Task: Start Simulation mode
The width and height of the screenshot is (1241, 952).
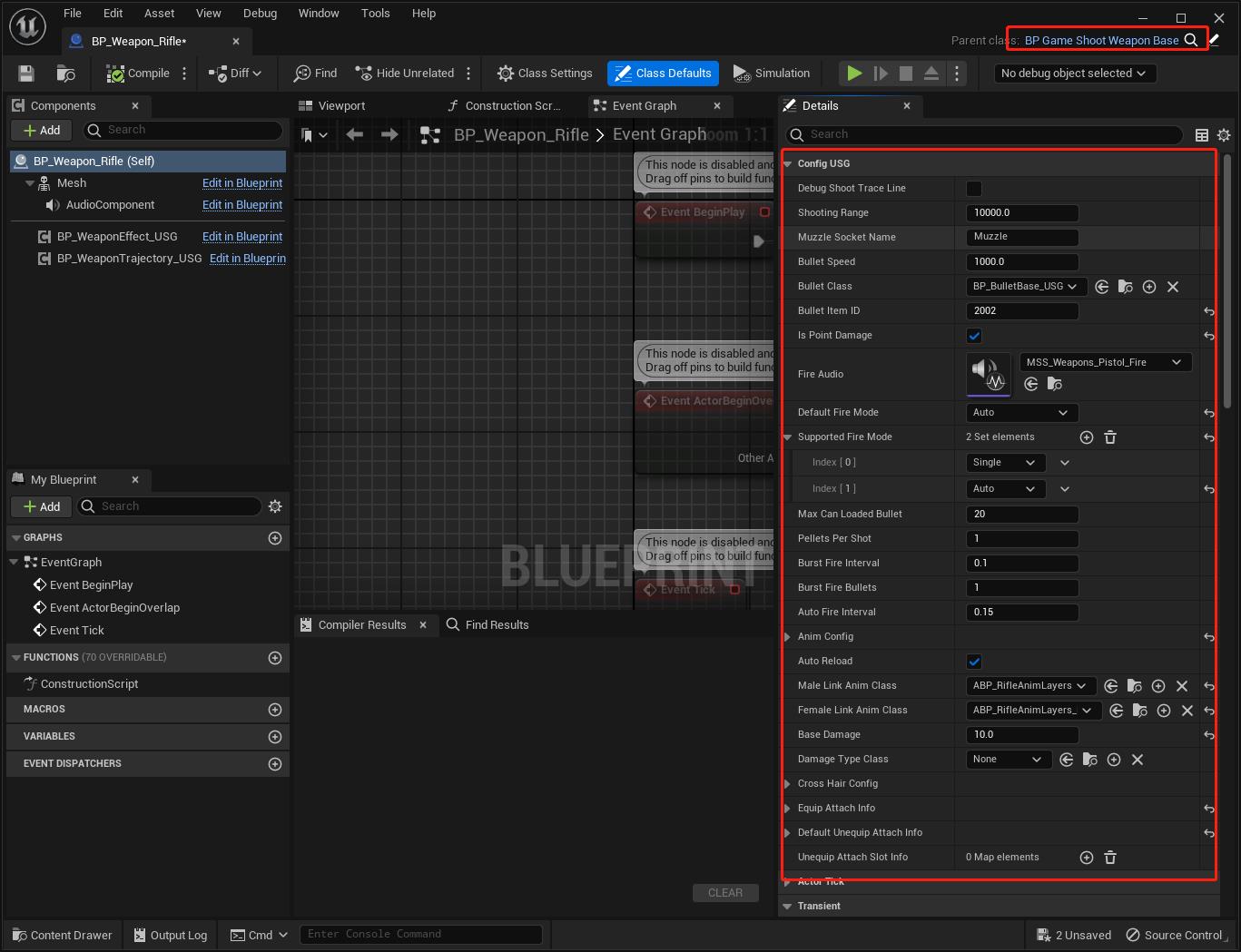Action: (772, 74)
